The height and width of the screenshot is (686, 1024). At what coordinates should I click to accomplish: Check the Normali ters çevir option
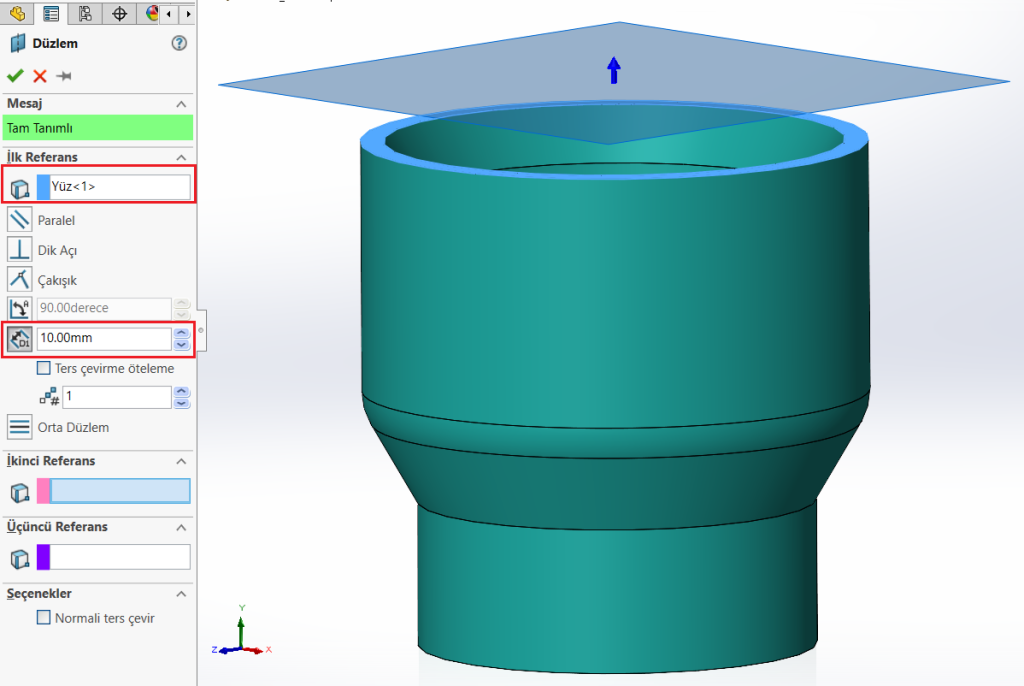tap(43, 618)
